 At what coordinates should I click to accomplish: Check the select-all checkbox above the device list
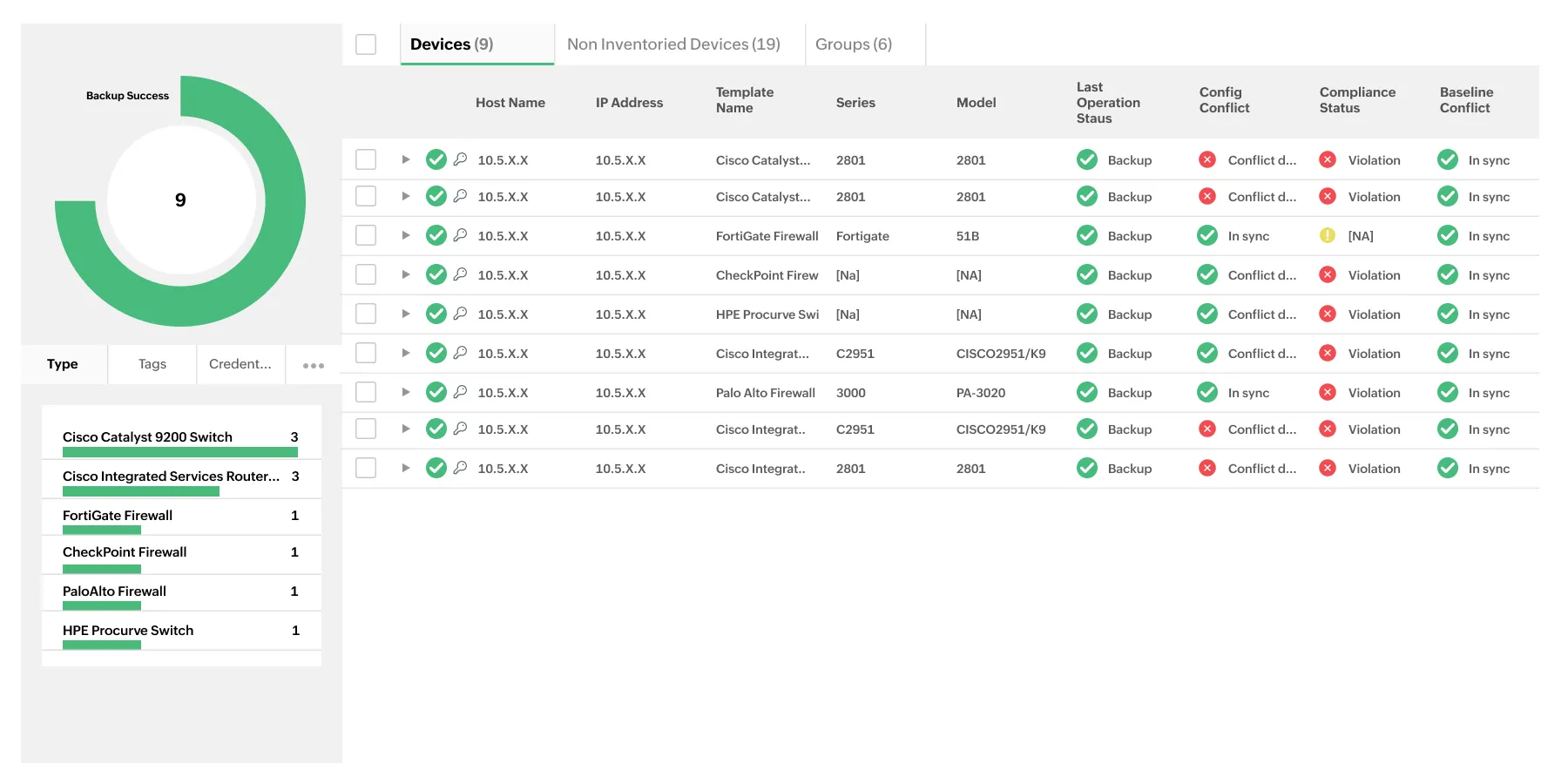(365, 44)
